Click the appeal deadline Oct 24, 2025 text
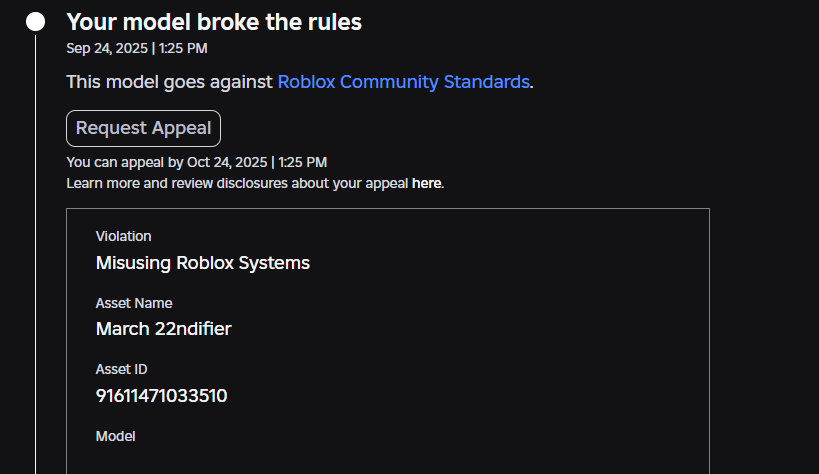The image size is (819, 474). (x=228, y=162)
